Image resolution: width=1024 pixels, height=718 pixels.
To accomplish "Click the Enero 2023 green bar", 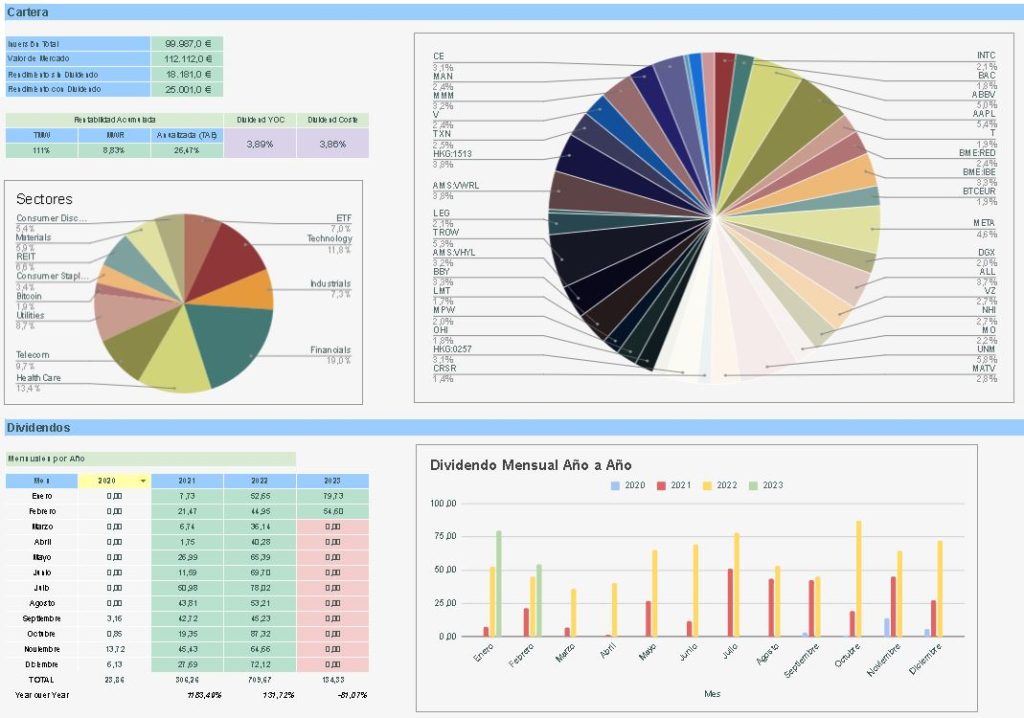I will point(498,583).
